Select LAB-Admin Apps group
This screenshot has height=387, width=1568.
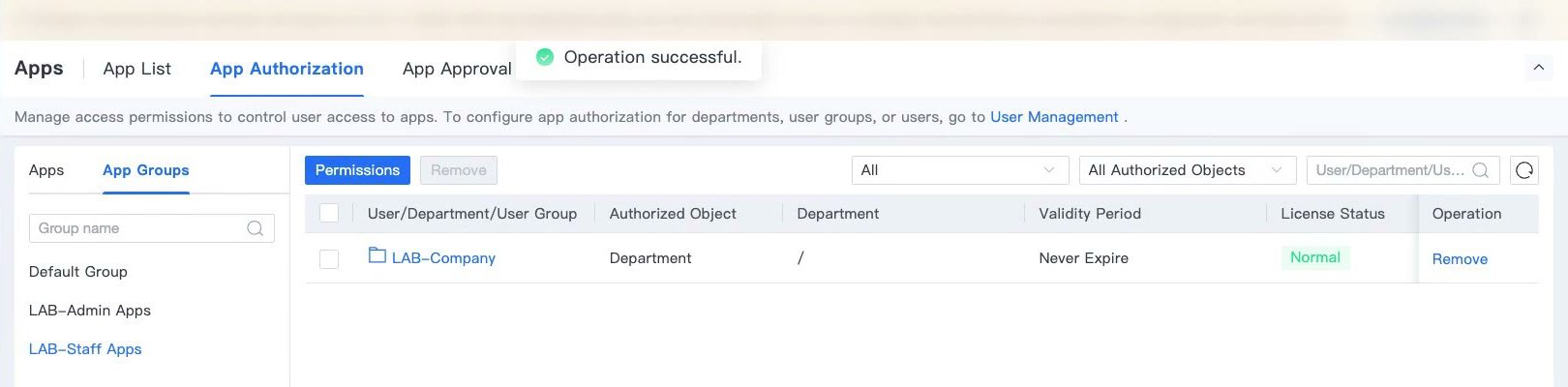(90, 311)
